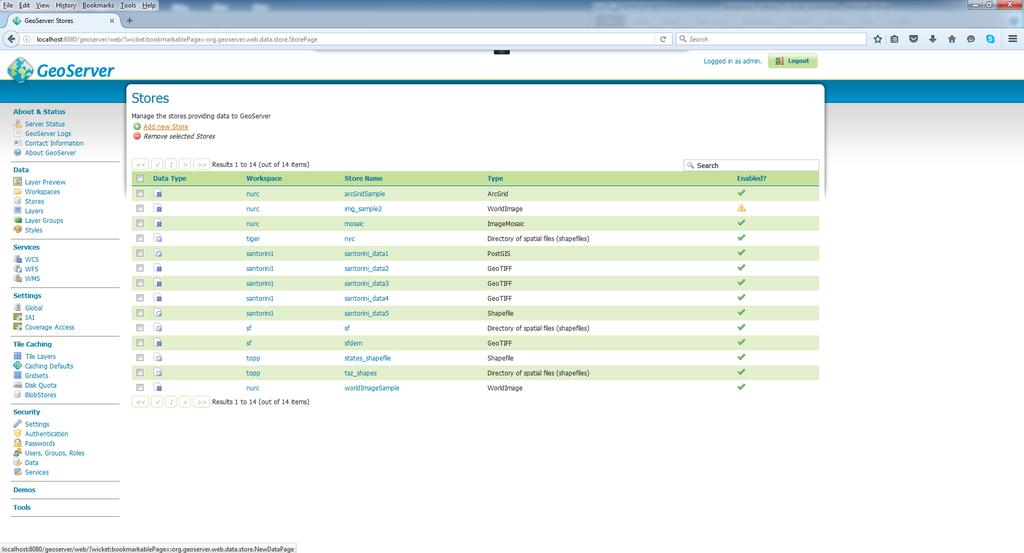
Task: Click the Passwords lock icon
Action: click(x=18, y=443)
